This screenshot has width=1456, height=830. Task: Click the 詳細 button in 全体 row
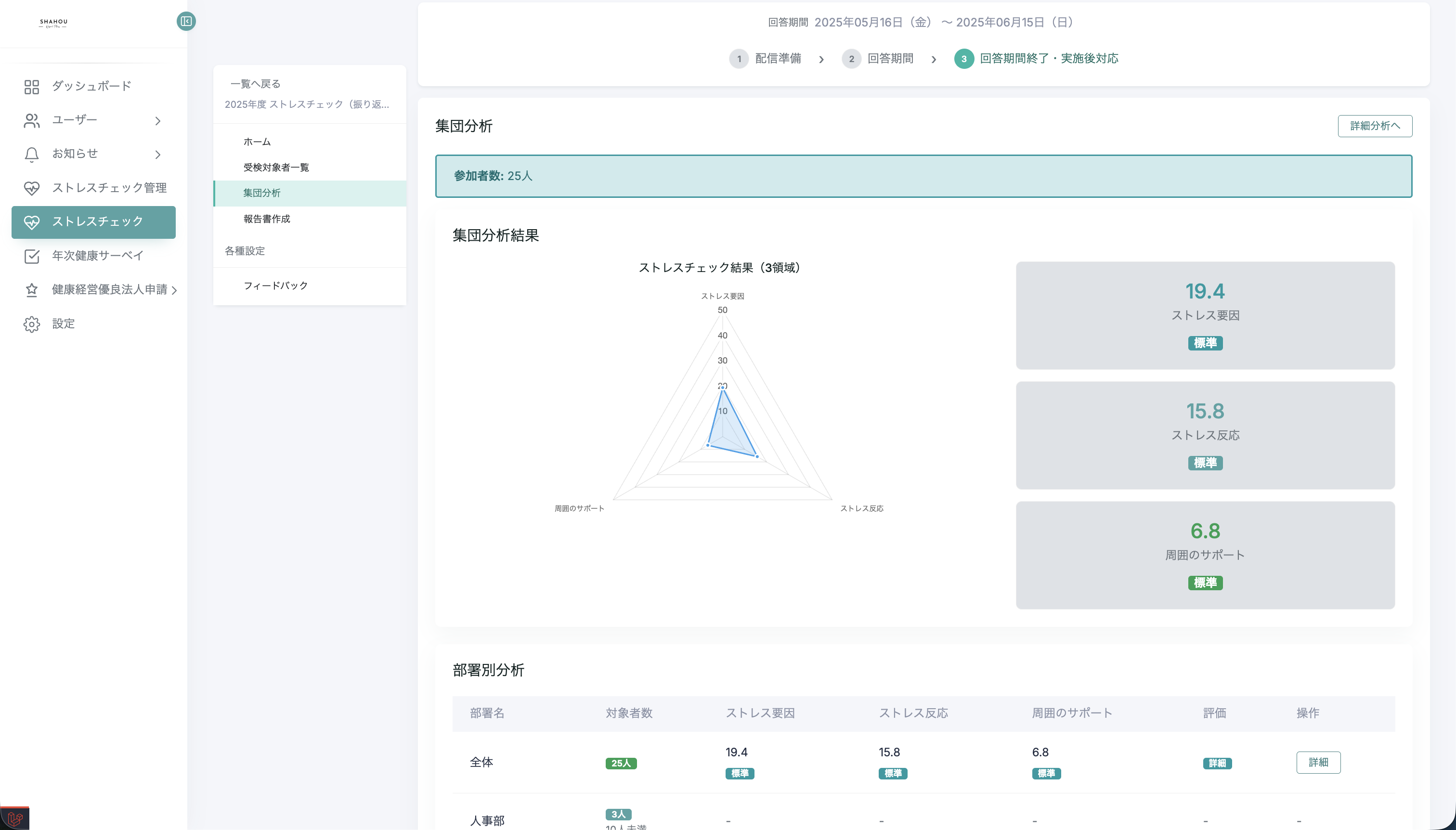[1318, 763]
